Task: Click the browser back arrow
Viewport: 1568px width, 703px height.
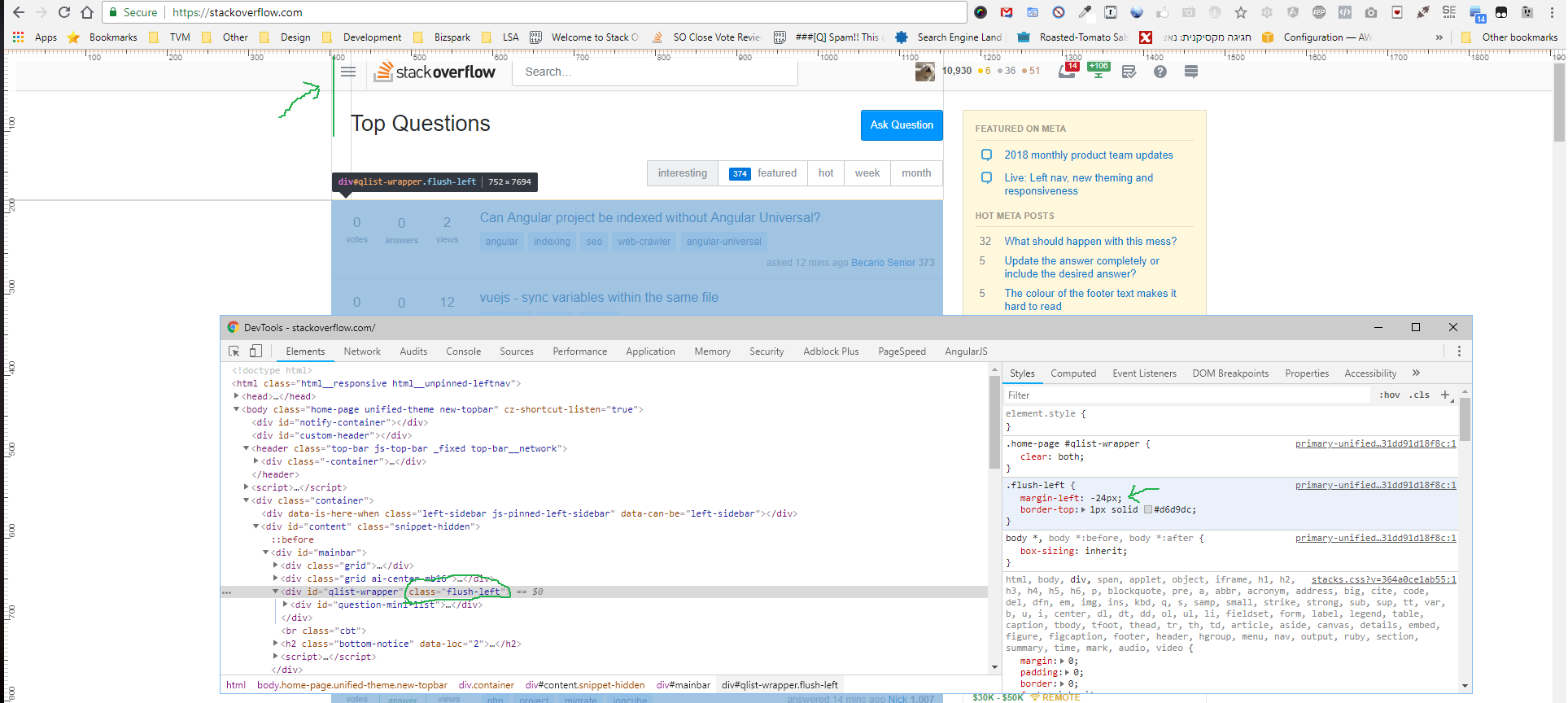Action: [19, 12]
